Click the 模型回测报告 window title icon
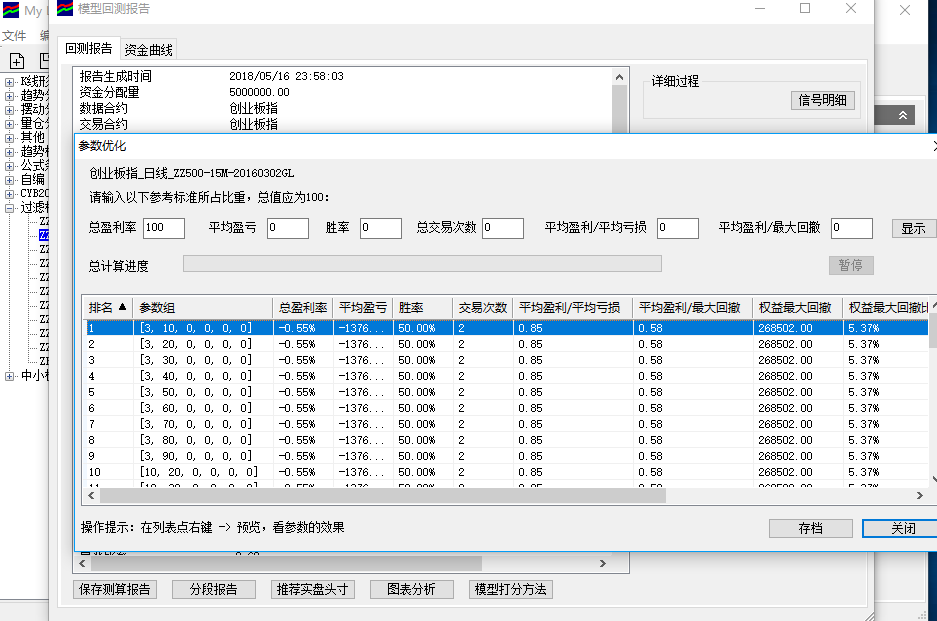This screenshot has height=621, width=937. pyautogui.click(x=64, y=9)
